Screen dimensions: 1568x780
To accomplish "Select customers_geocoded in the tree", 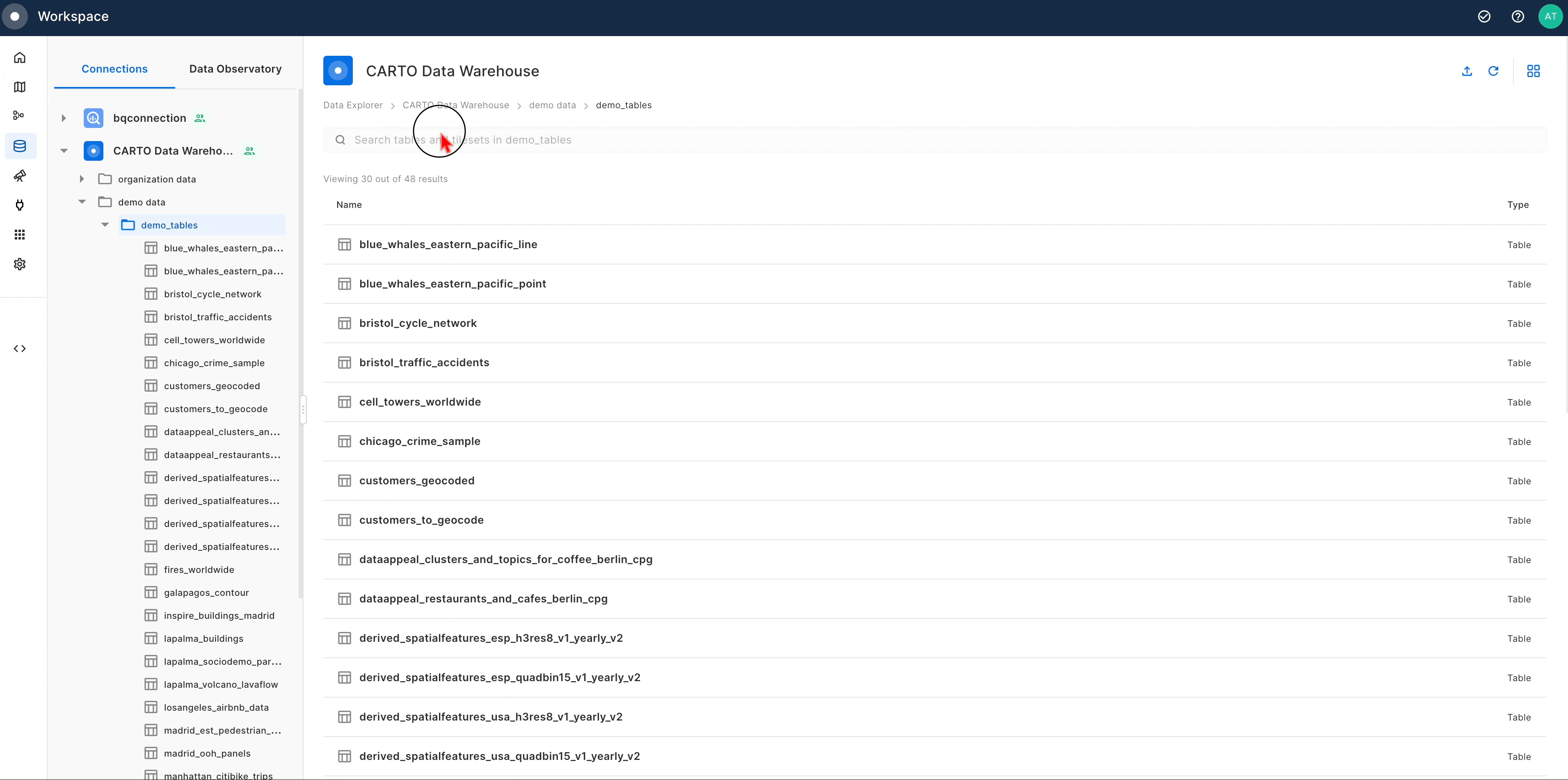I will tap(212, 386).
